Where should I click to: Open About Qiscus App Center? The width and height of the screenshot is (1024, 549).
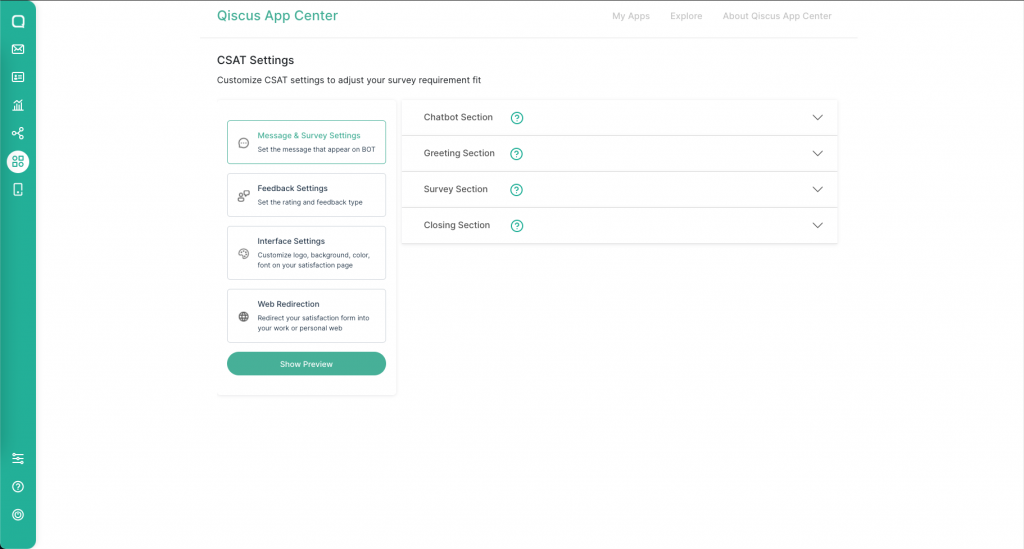776,16
